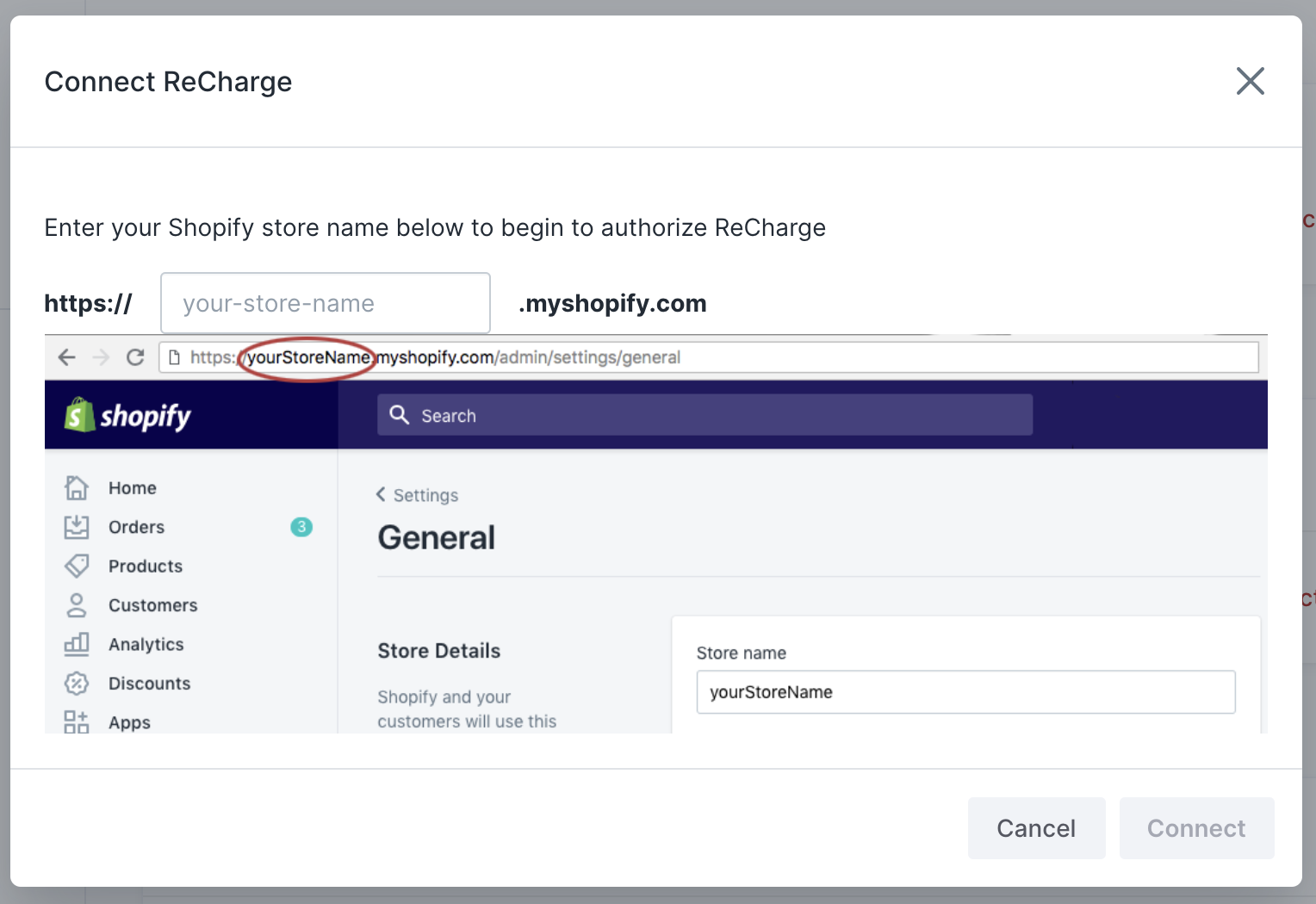1316x904 pixels.
Task: Click the search magnifier icon
Action: click(x=399, y=415)
